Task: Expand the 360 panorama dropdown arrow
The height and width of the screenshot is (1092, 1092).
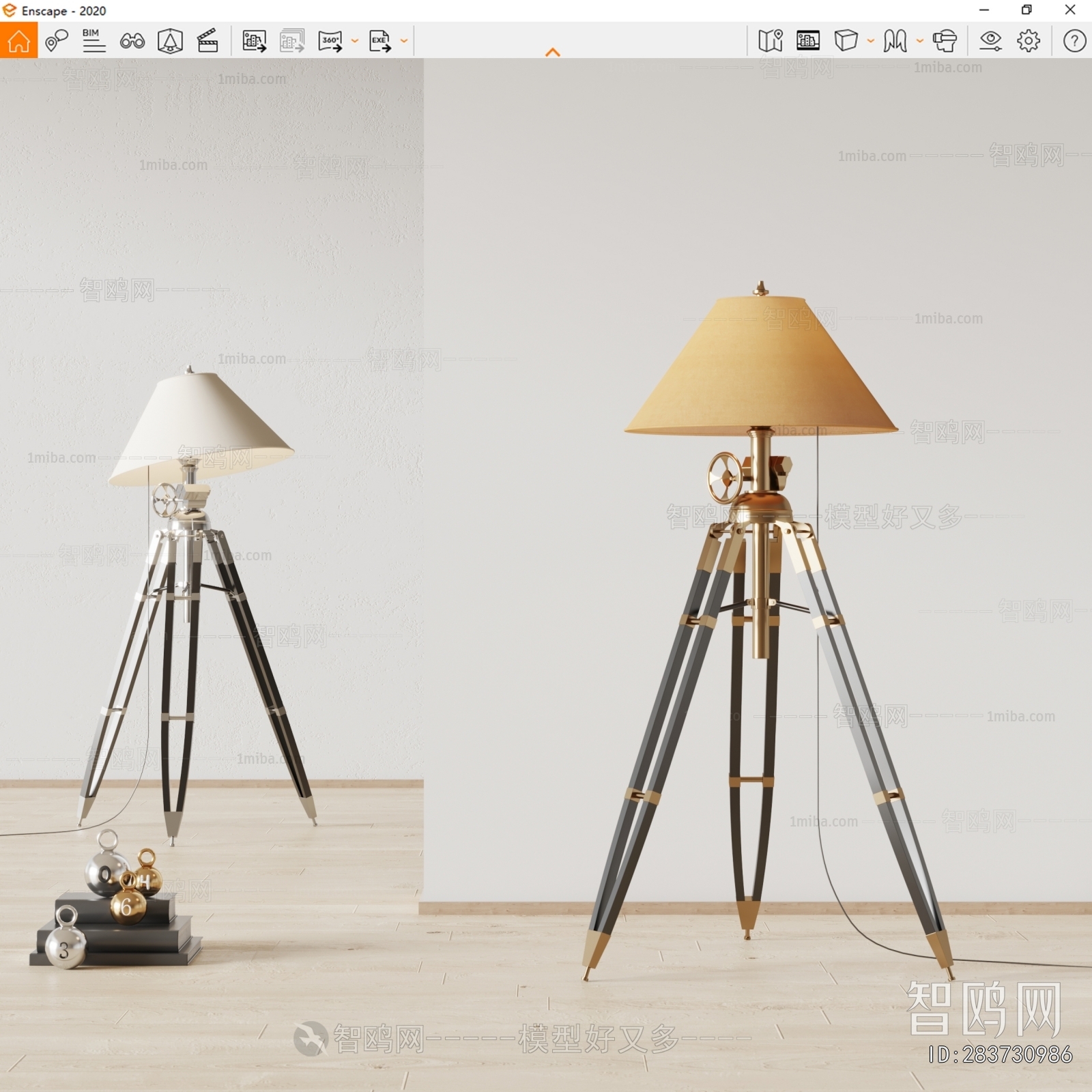Action: click(355, 41)
